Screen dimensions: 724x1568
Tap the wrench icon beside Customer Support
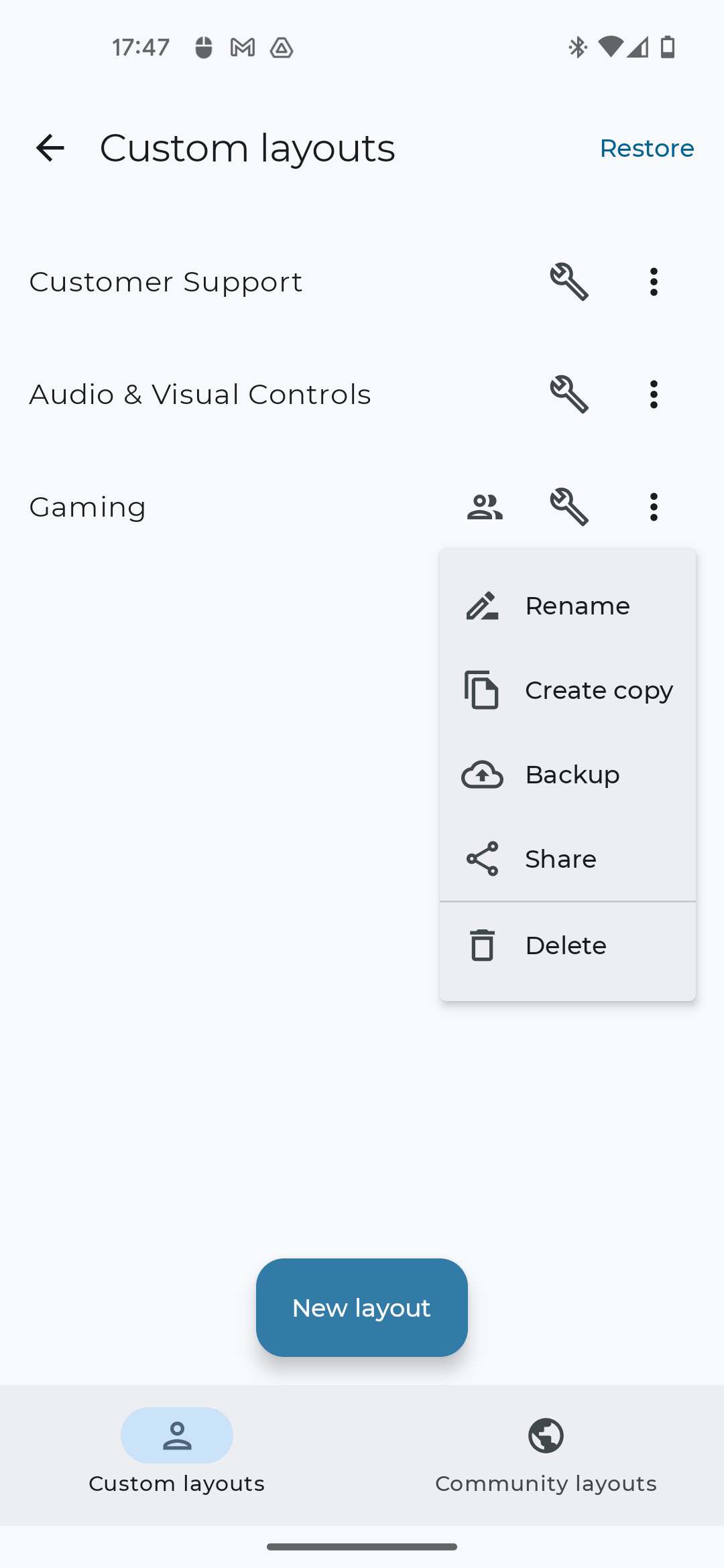click(x=569, y=281)
